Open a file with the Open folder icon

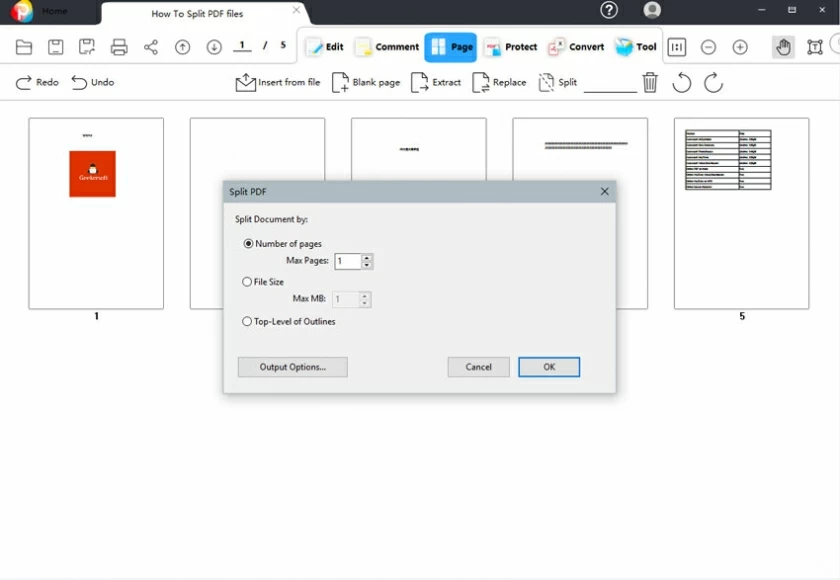[22, 46]
